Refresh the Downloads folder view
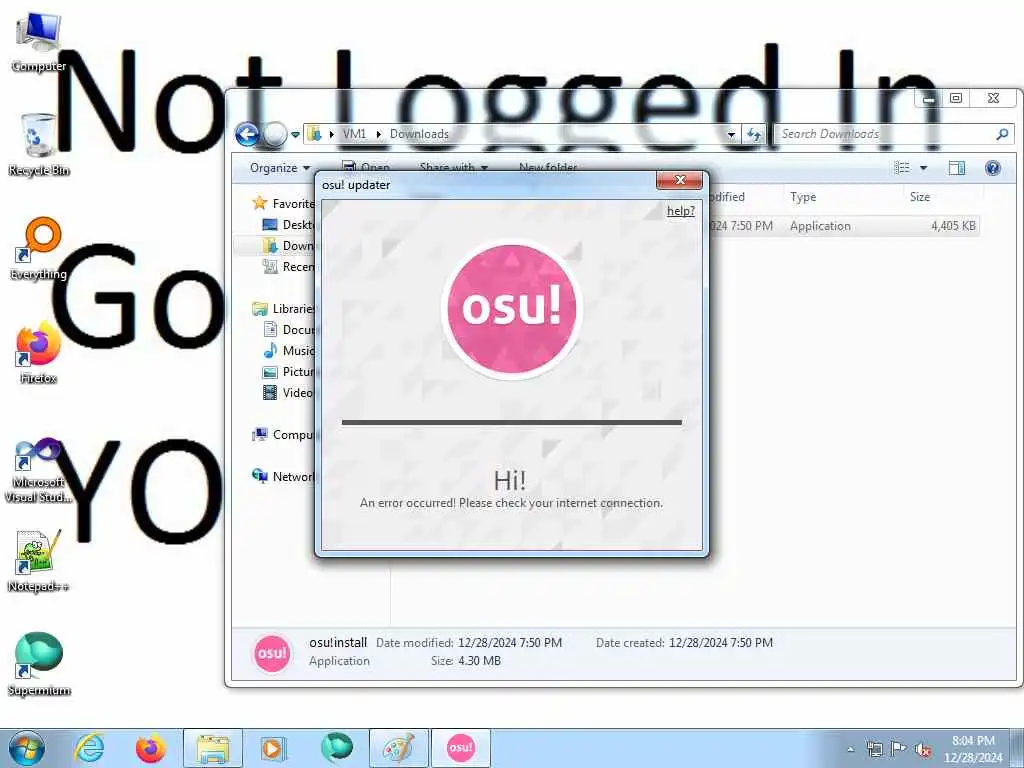Screen dimensions: 1024x768 coord(754,135)
